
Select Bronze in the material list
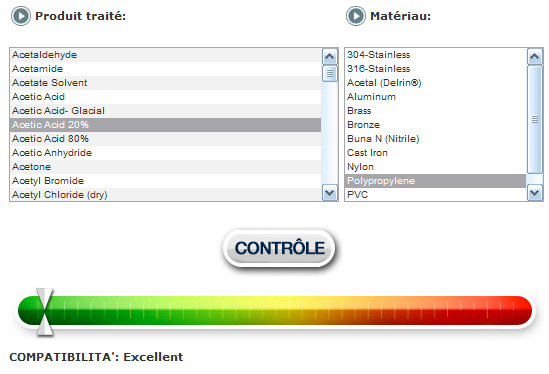tap(436, 125)
